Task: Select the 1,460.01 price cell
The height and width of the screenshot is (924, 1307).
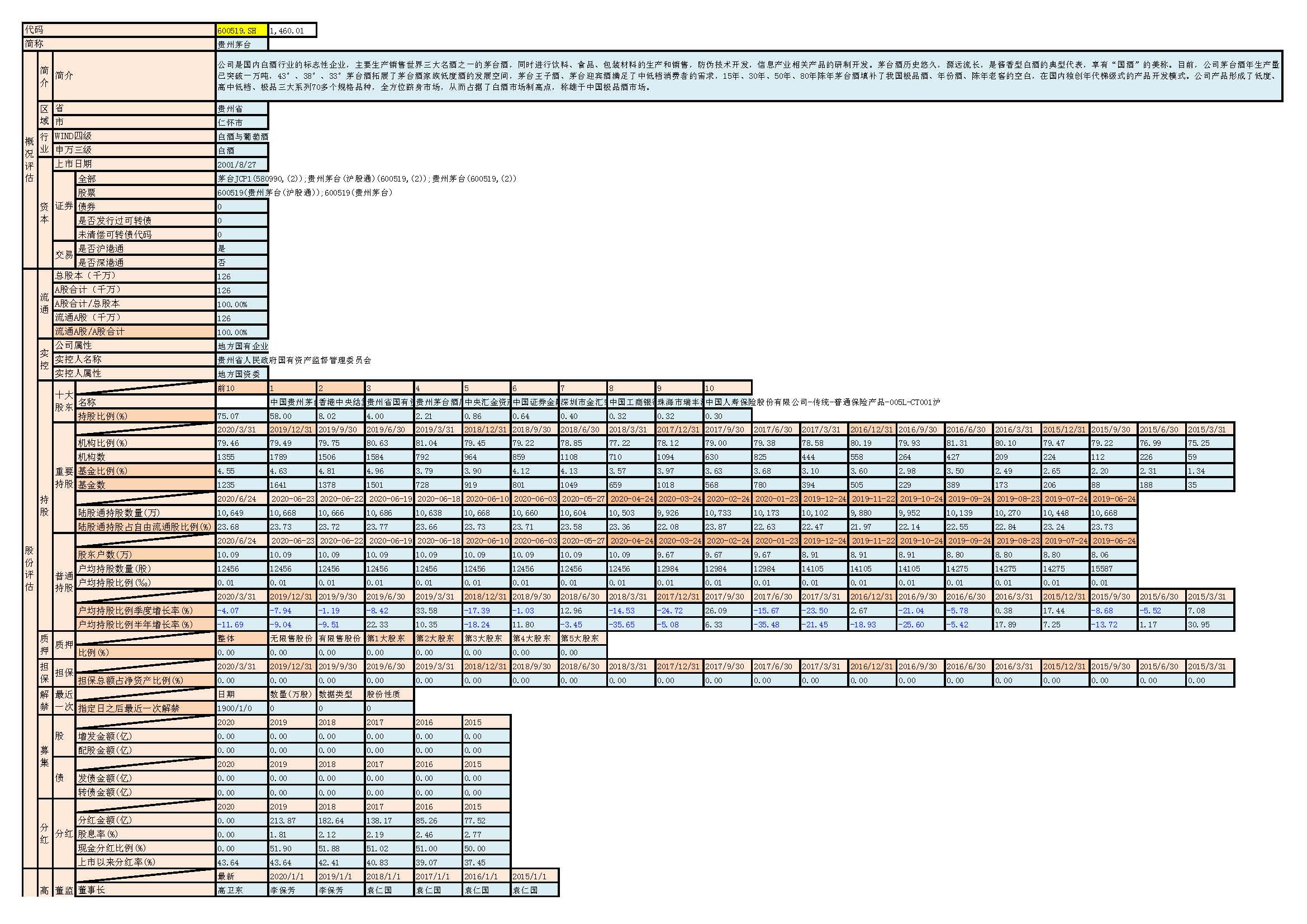Action: point(292,31)
